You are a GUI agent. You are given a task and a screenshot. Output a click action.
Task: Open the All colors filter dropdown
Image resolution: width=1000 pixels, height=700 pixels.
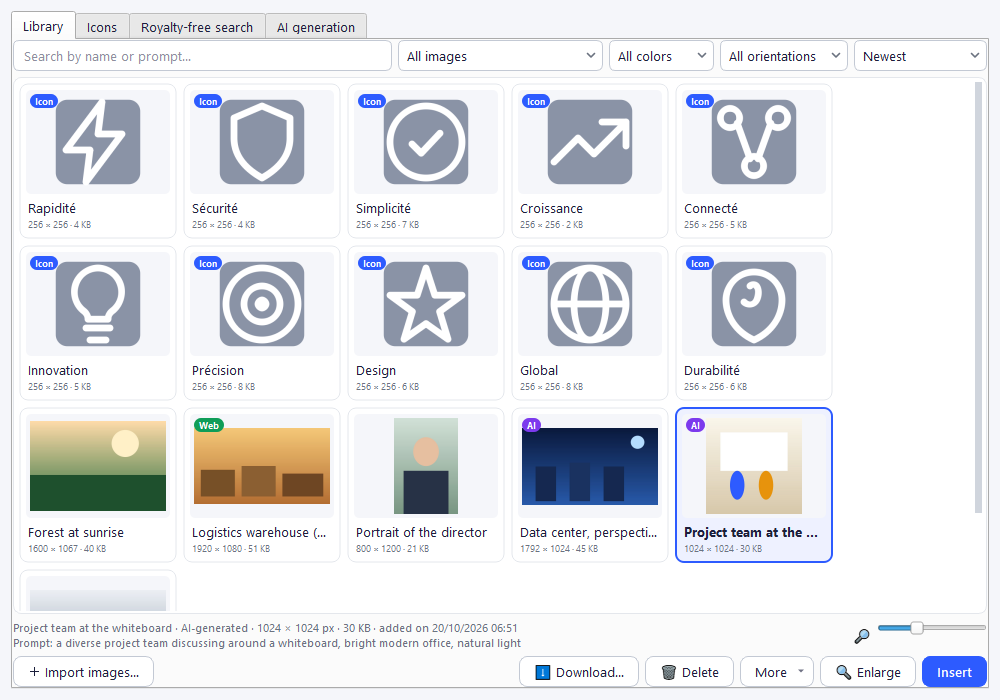coord(661,56)
